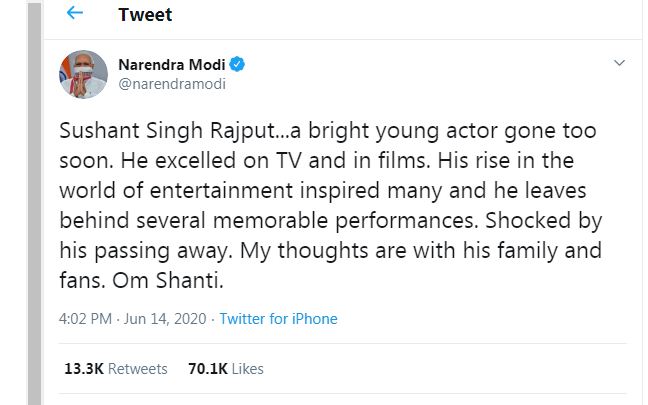Click the Likes label text
The width and height of the screenshot is (648, 405).
point(247,369)
